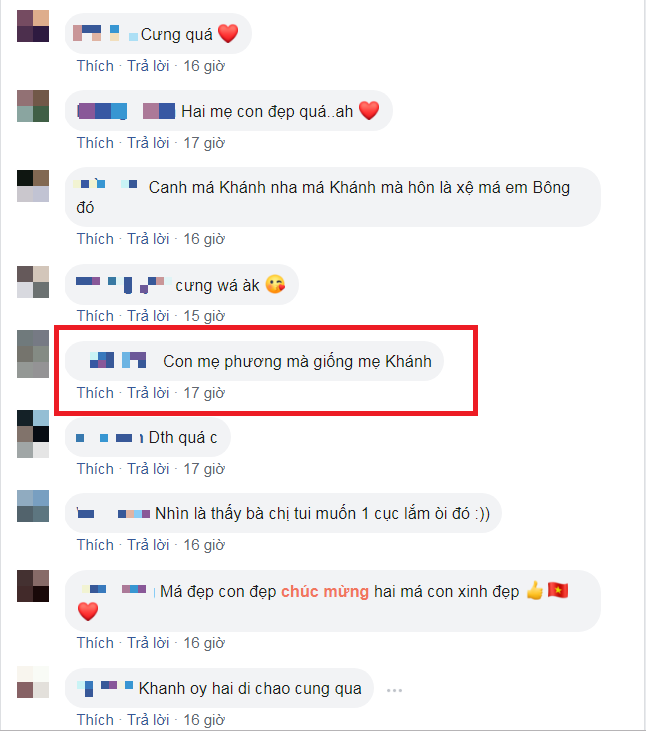Open avatar beside 'Dth quá c' comment
This screenshot has width=646, height=733.
pyautogui.click(x=33, y=434)
